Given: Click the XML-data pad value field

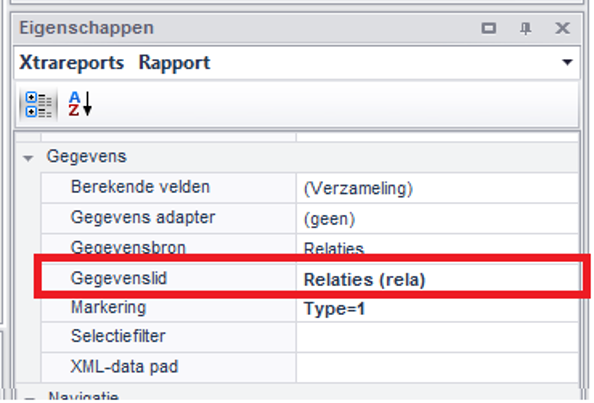Looking at the screenshot, I should coord(438,367).
